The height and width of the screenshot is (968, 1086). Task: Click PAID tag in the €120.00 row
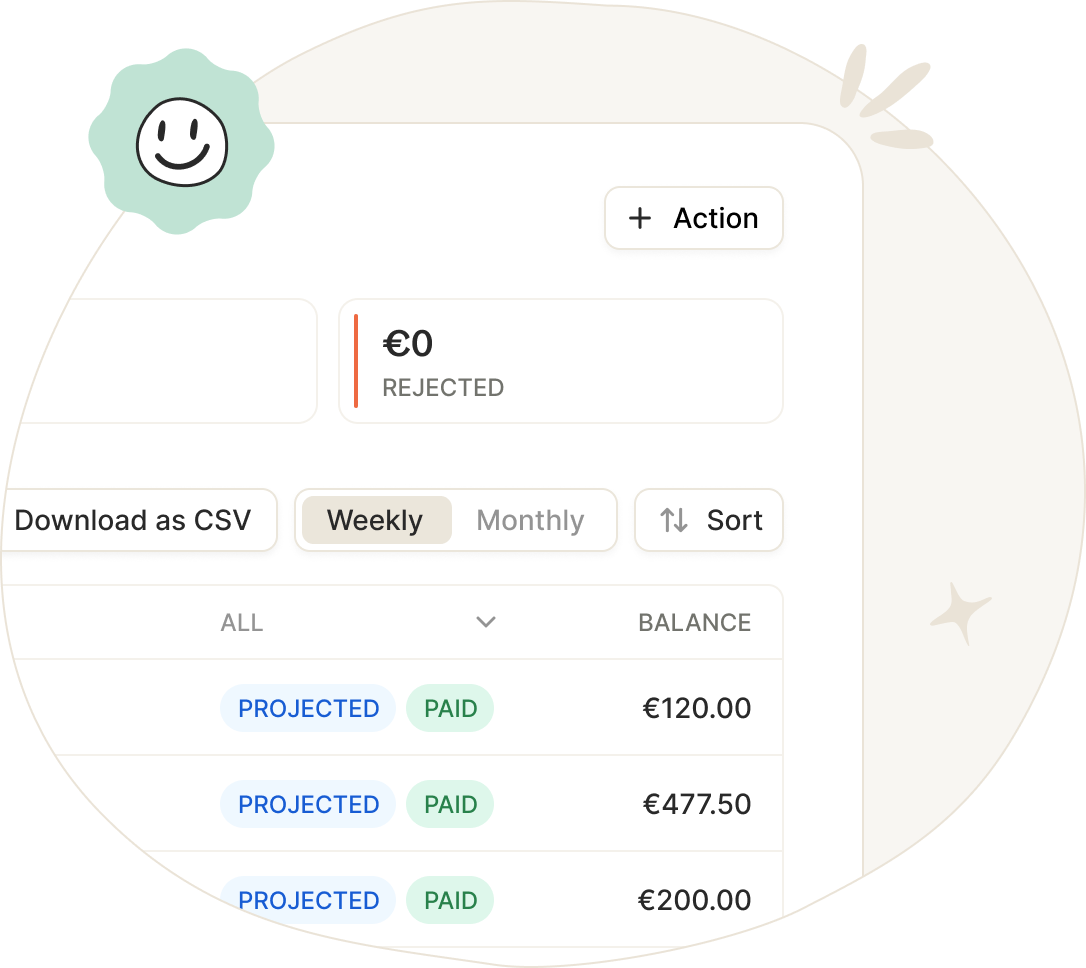pyautogui.click(x=450, y=708)
